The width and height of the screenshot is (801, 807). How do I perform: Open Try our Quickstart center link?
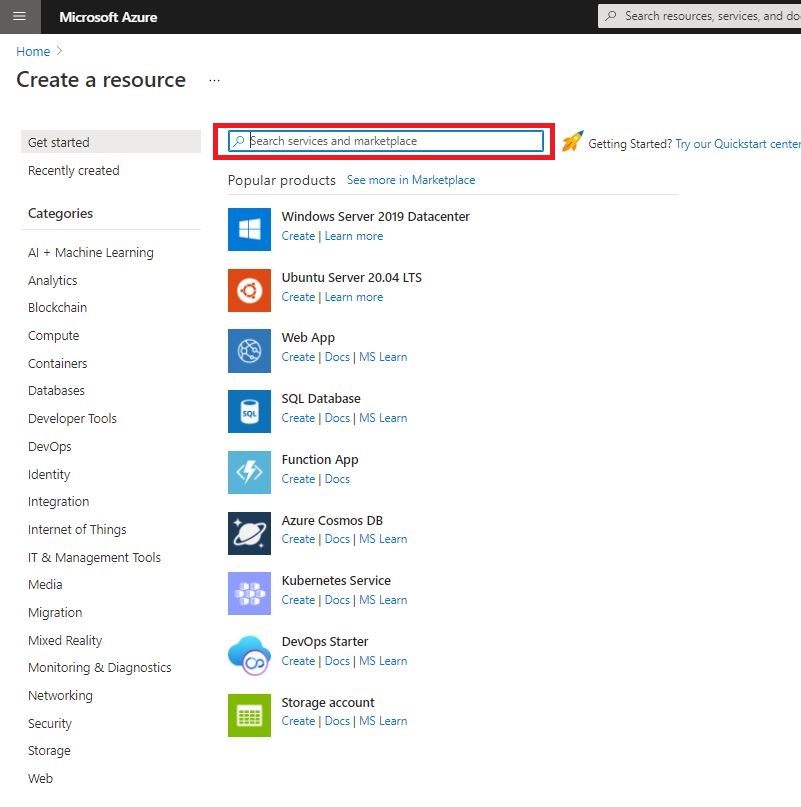pyautogui.click(x=738, y=144)
